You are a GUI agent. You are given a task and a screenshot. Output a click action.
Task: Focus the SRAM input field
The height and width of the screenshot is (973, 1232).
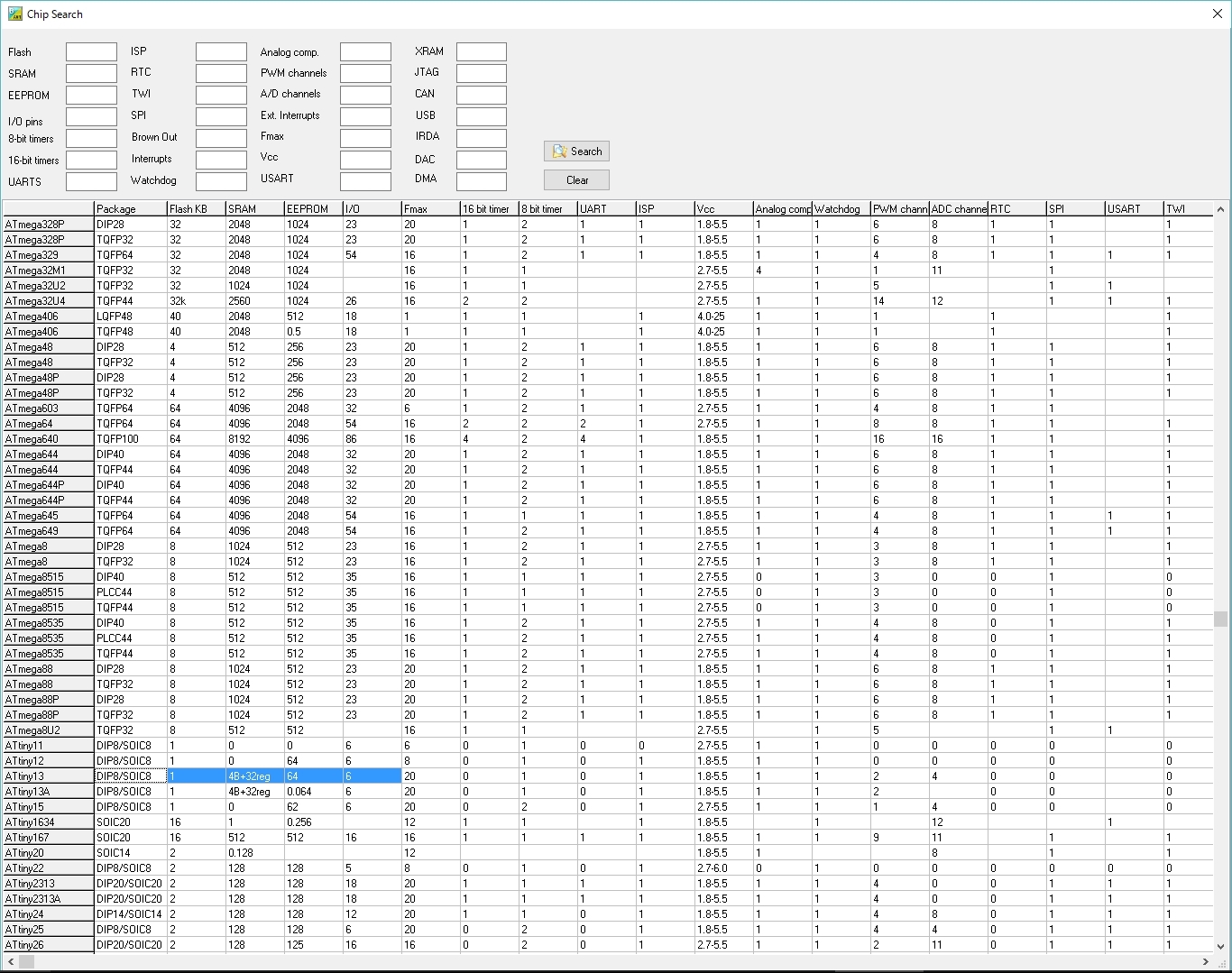click(x=91, y=74)
